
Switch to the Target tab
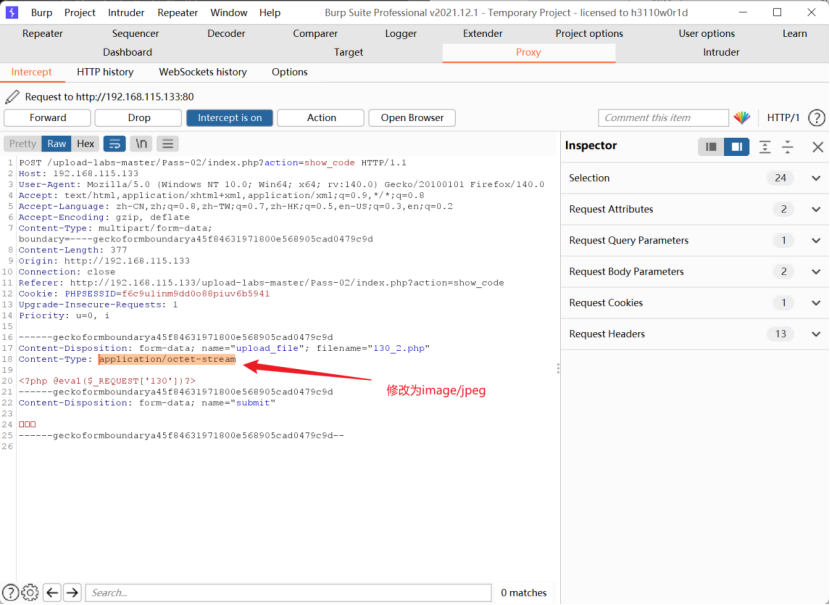pos(348,52)
